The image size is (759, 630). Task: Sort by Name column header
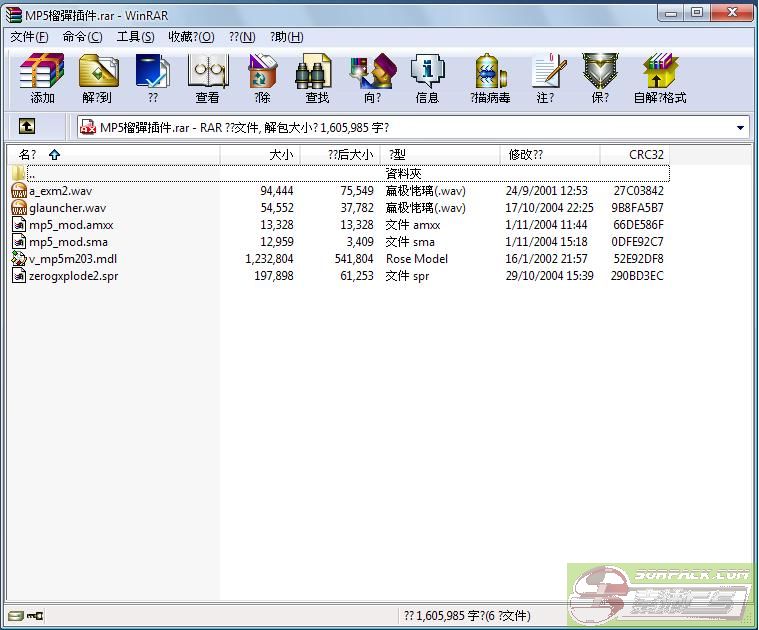coord(114,155)
